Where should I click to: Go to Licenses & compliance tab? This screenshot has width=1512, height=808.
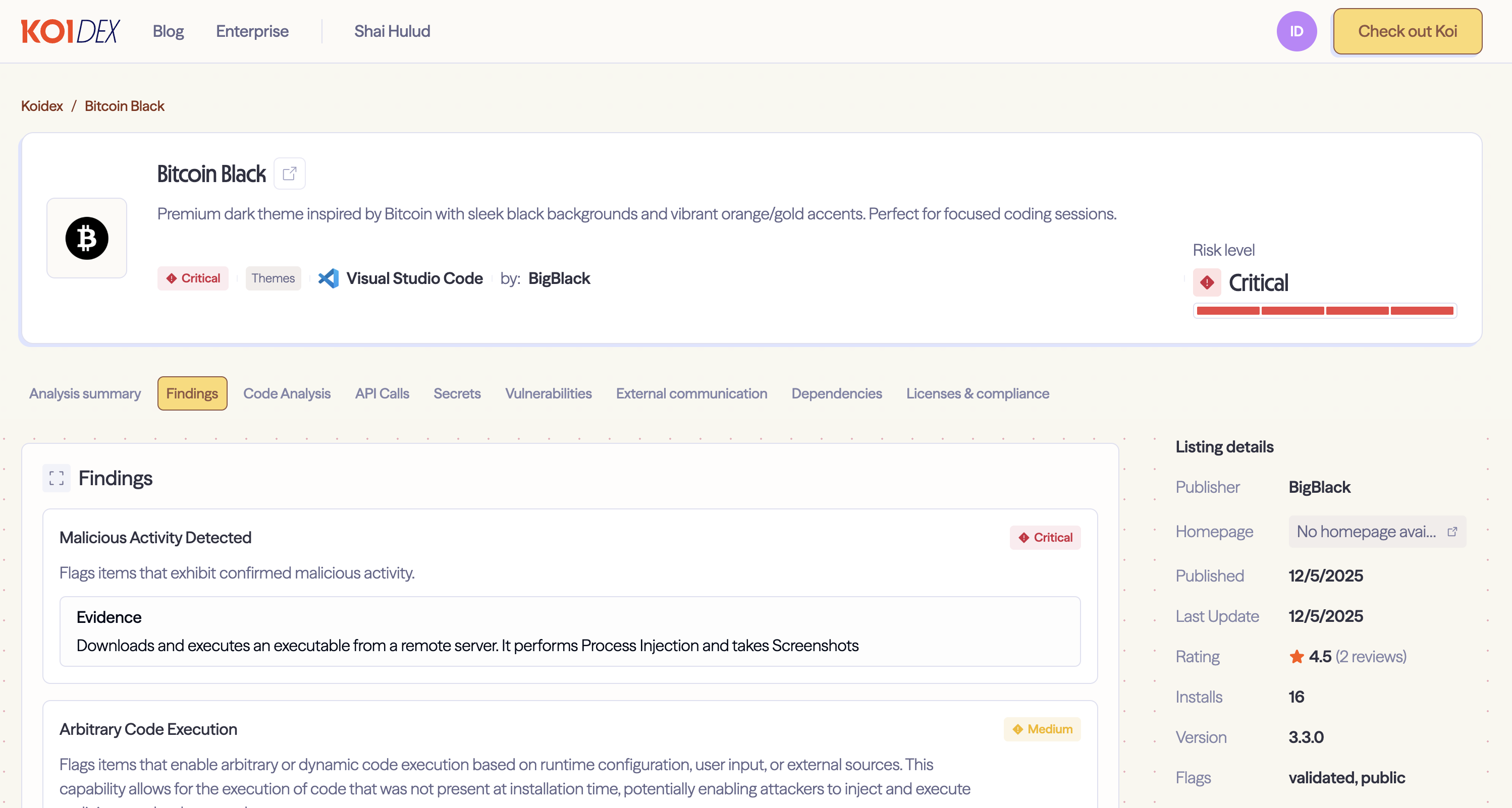[977, 394]
